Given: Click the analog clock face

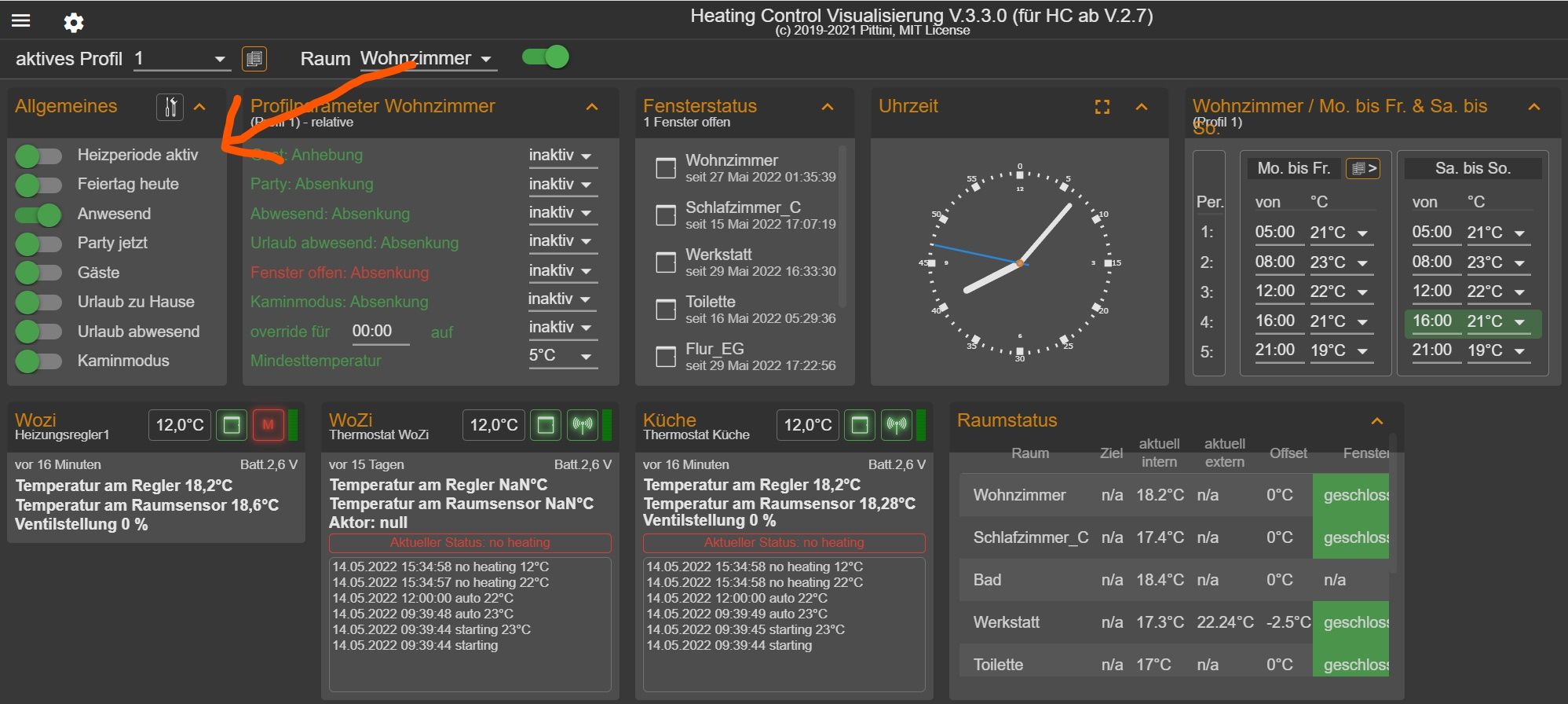Looking at the screenshot, I should point(1020,263).
